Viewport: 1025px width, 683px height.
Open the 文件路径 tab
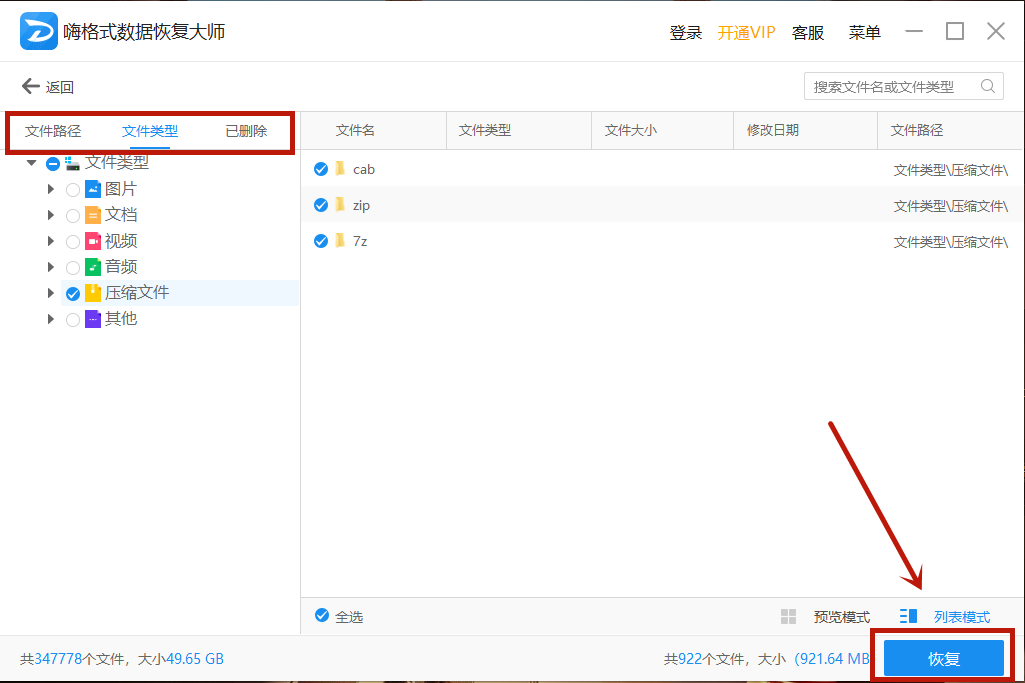(53, 130)
